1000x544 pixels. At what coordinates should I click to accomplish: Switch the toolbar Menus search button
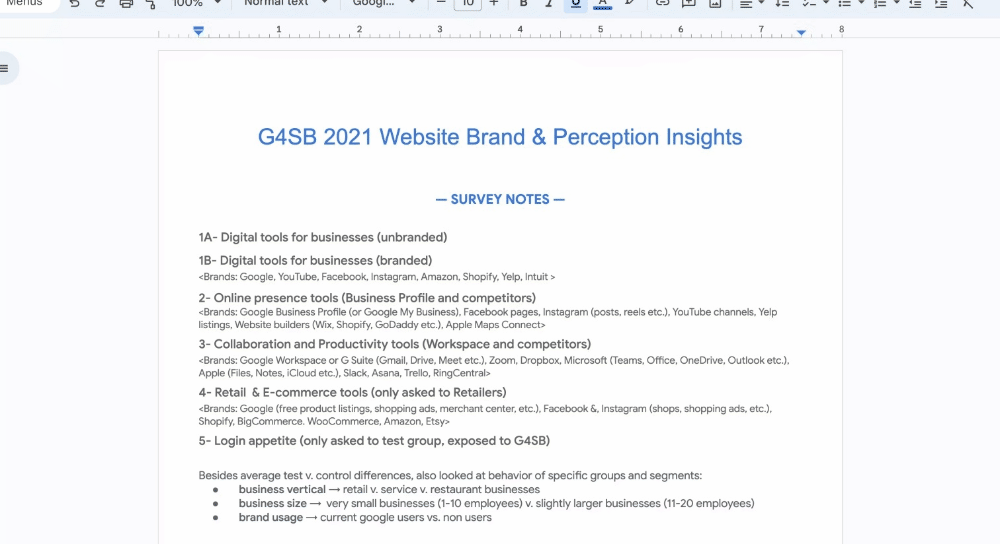pyautogui.click(x=24, y=3)
